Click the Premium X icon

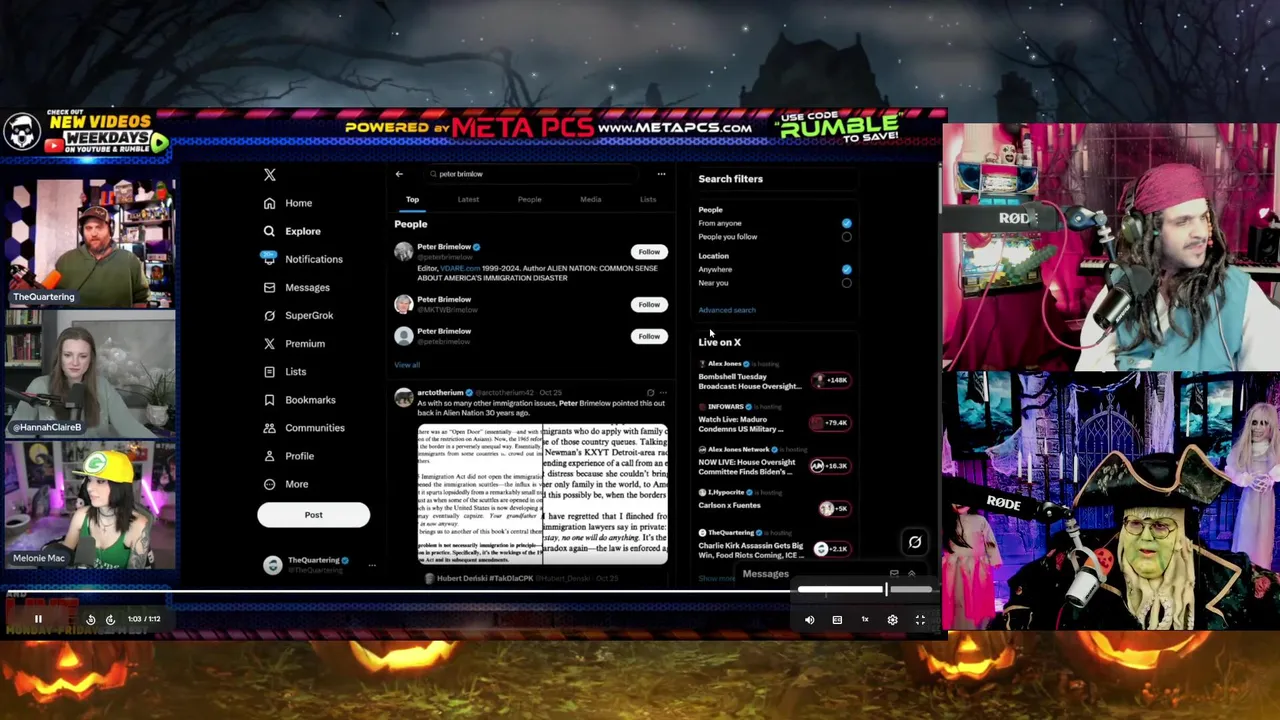pos(269,343)
